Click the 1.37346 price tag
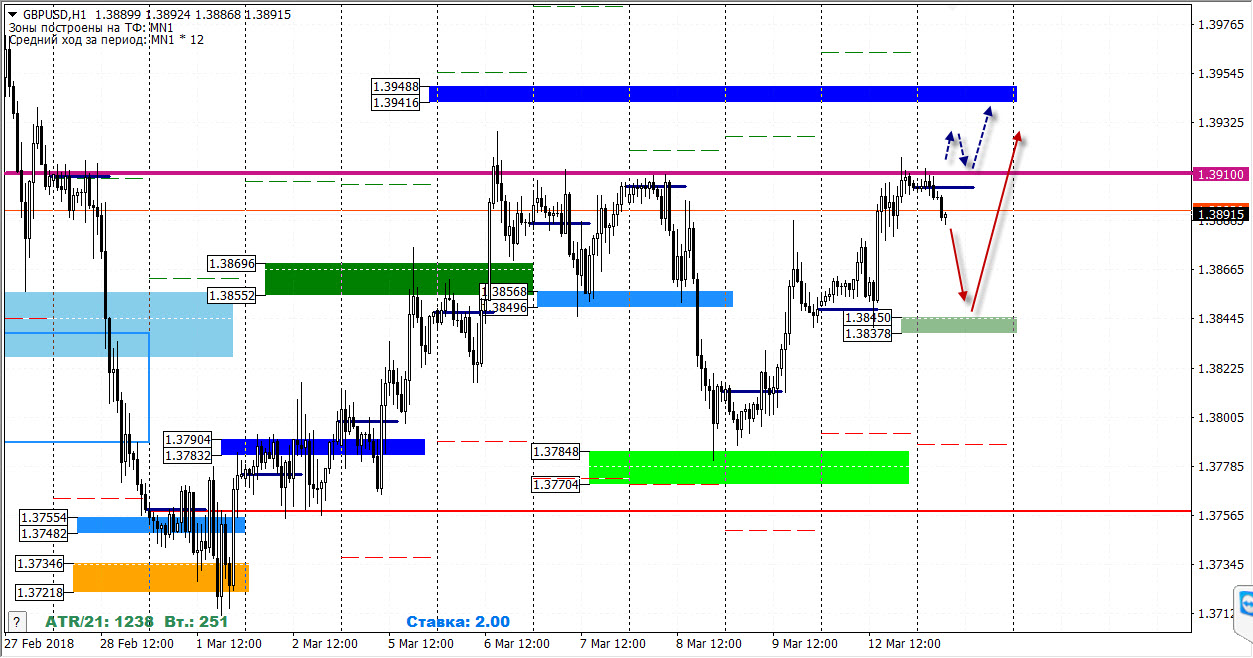1253x658 pixels. click(x=40, y=564)
